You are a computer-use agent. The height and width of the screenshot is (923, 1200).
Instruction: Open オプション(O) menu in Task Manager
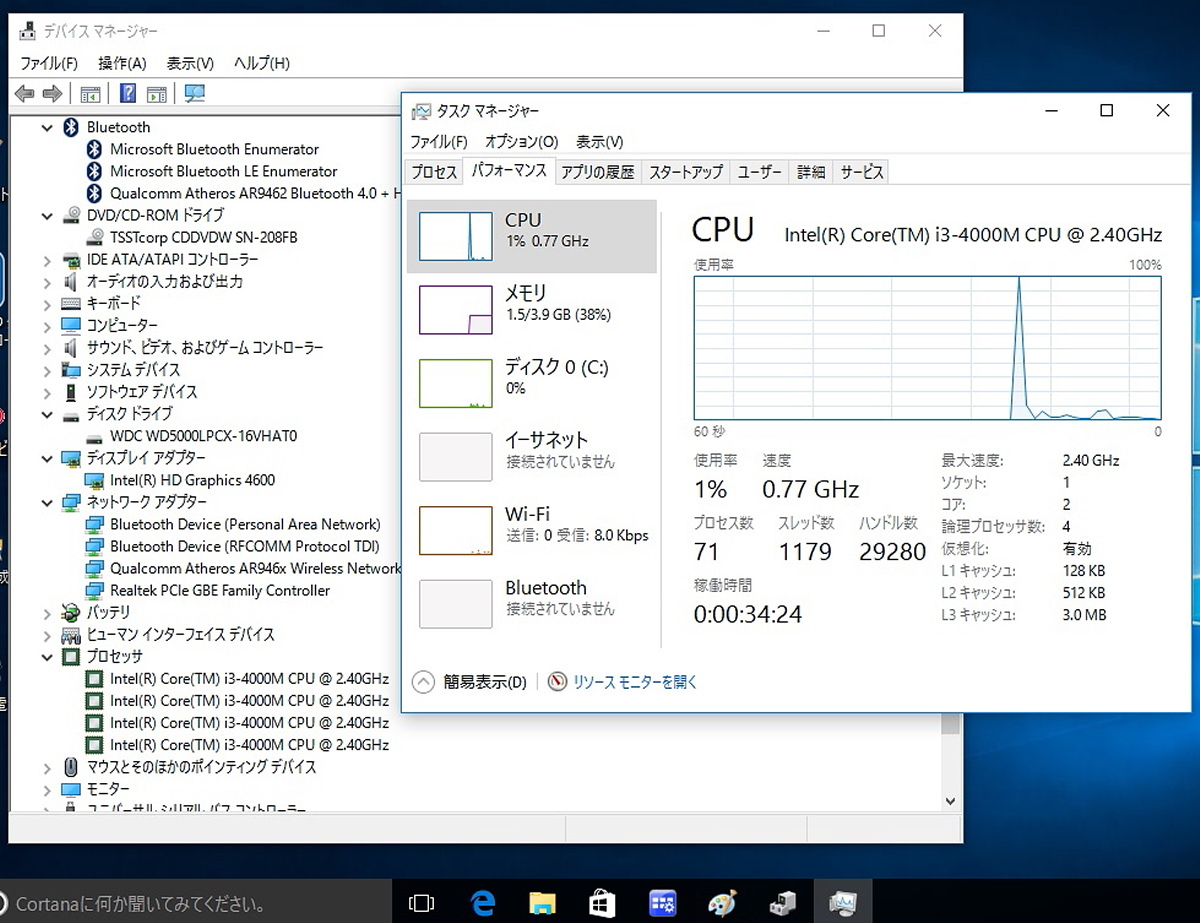522,142
